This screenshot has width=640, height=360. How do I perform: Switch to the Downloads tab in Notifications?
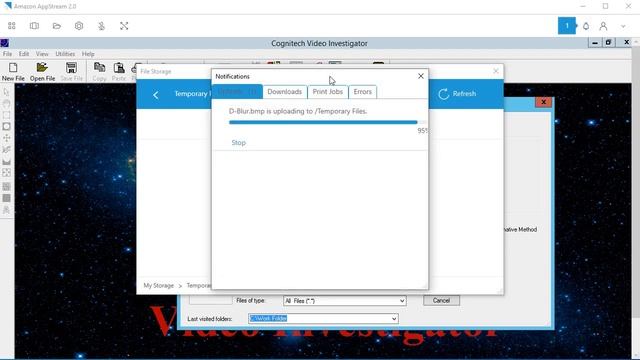(284, 92)
